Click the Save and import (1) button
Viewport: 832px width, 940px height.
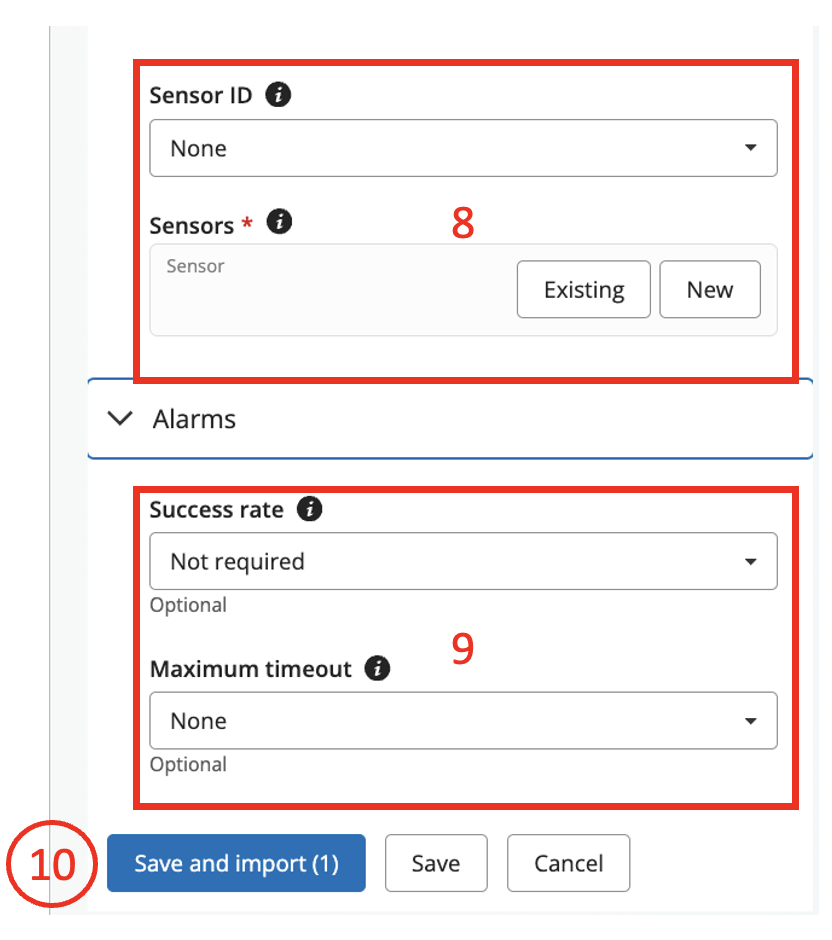(x=236, y=863)
